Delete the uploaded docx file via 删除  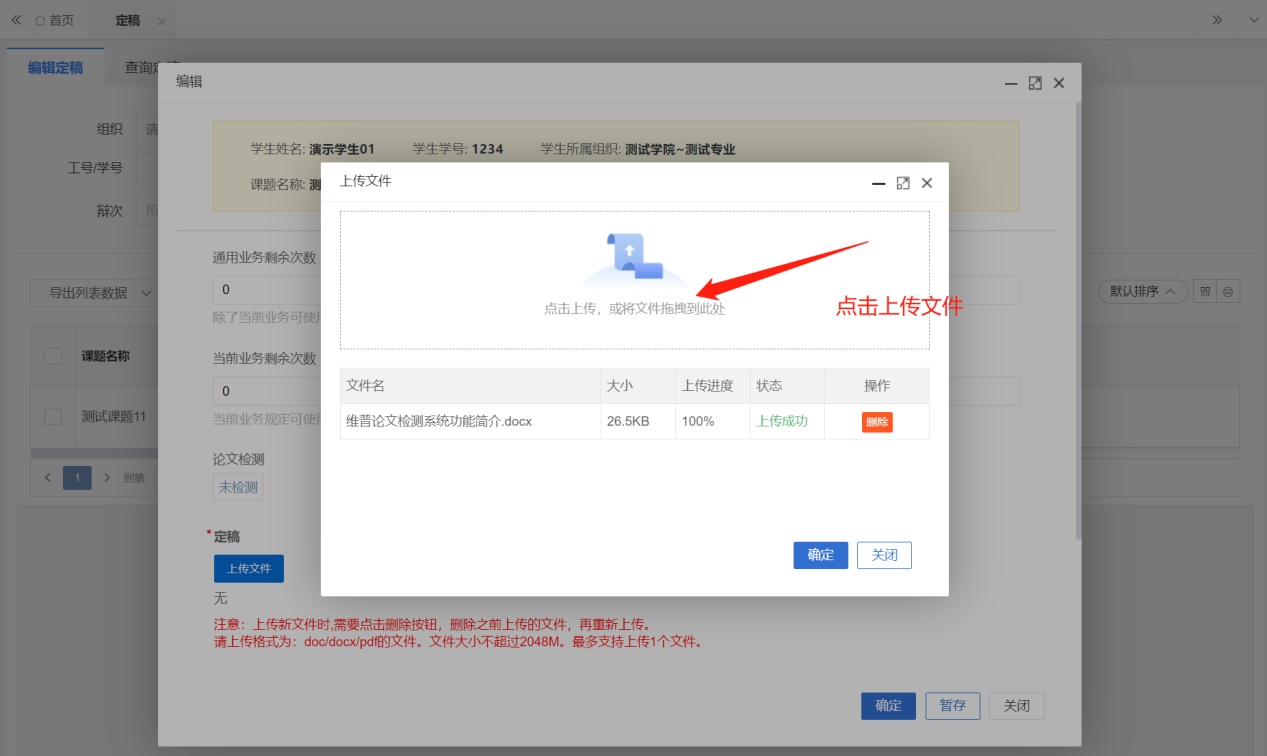(x=877, y=422)
